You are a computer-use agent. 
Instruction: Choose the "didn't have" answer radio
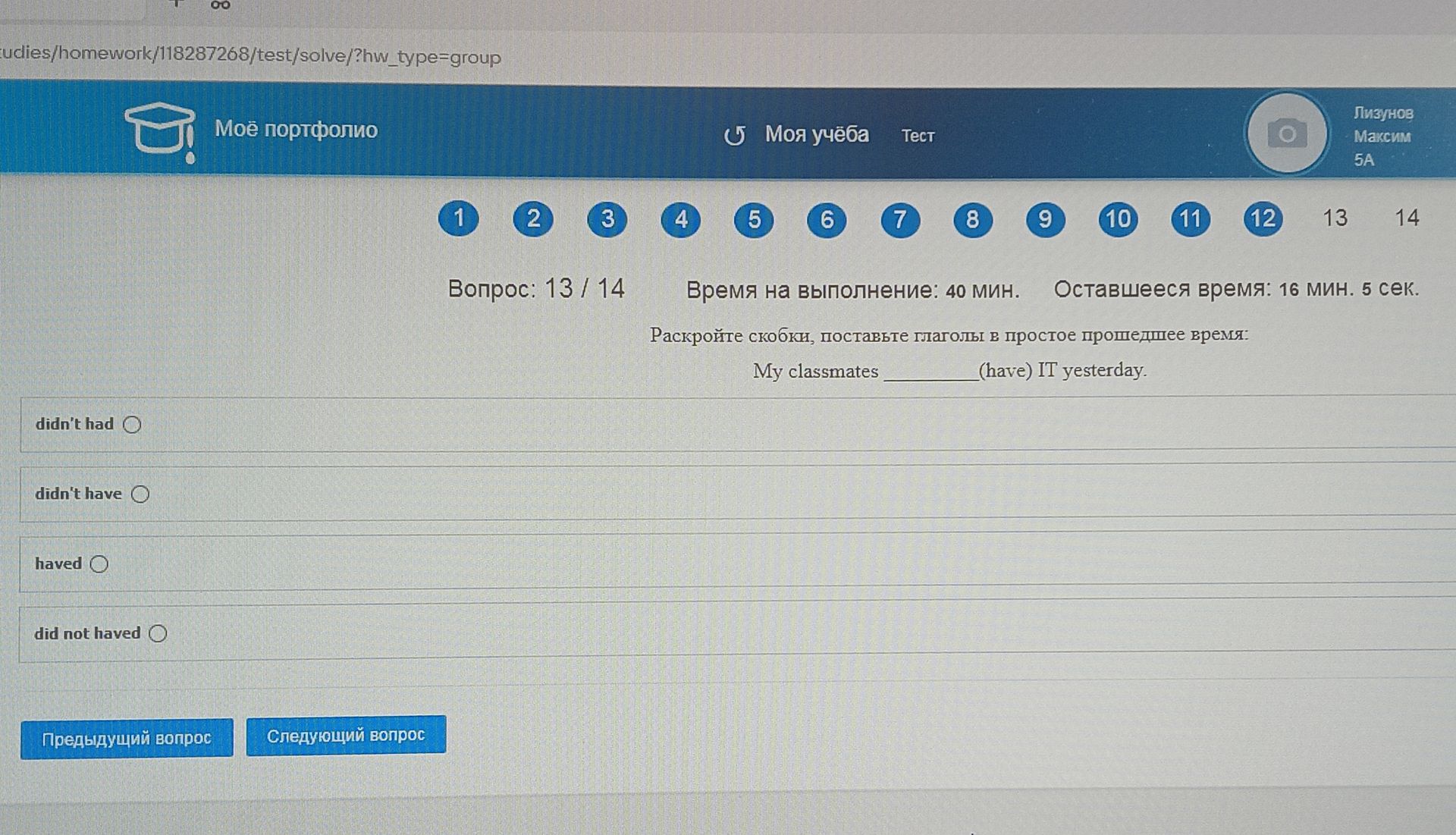tap(140, 494)
